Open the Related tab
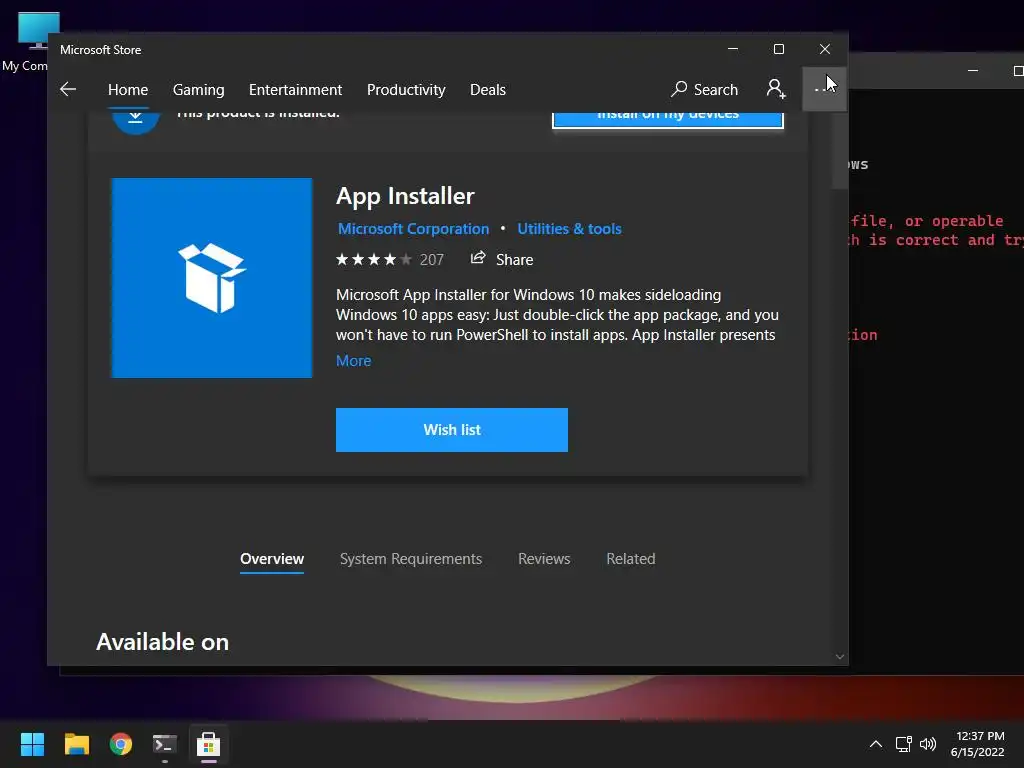Image resolution: width=1024 pixels, height=768 pixels. click(631, 559)
